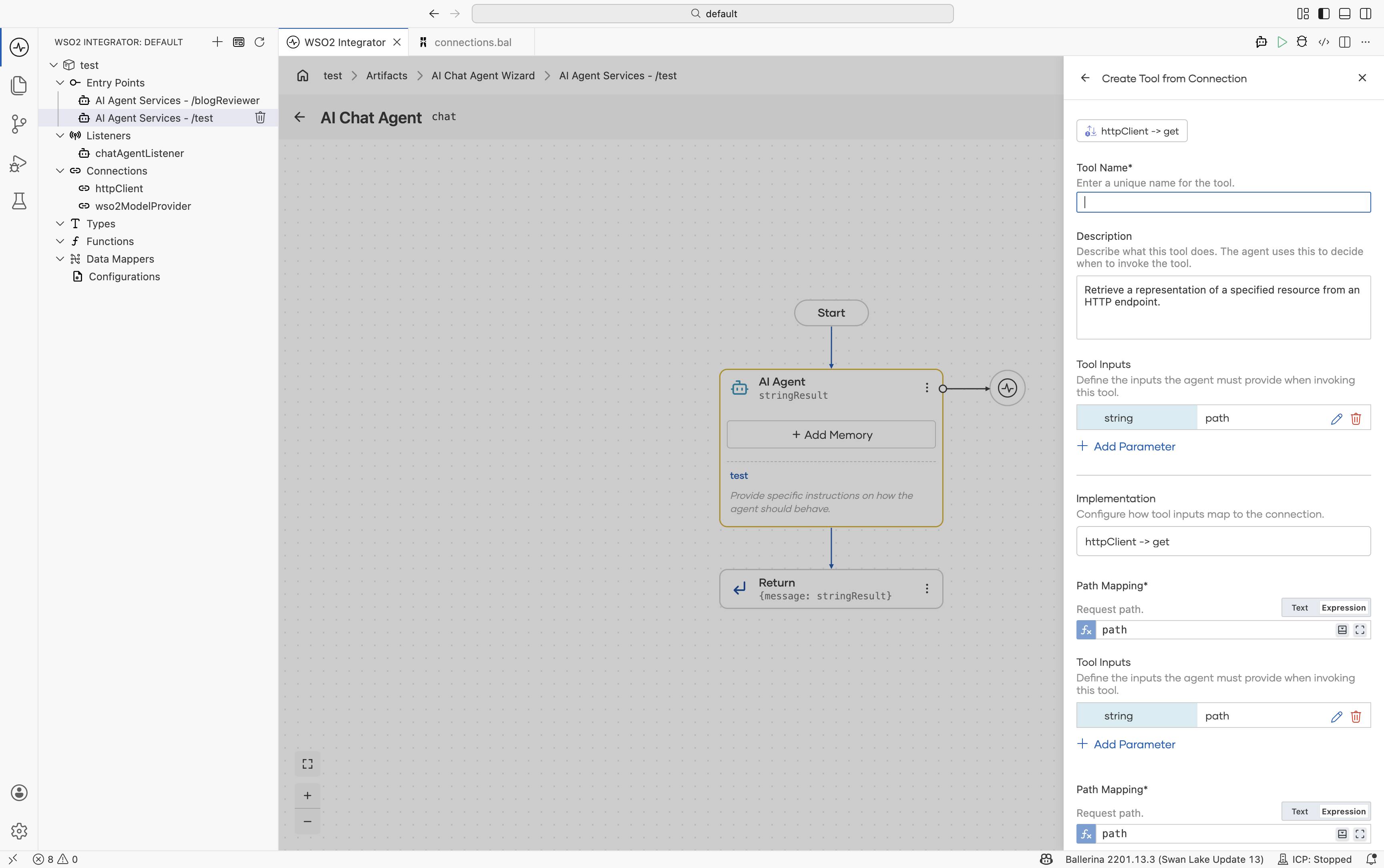
Task: Click Add Memory button in AI Agent
Action: pos(831,434)
